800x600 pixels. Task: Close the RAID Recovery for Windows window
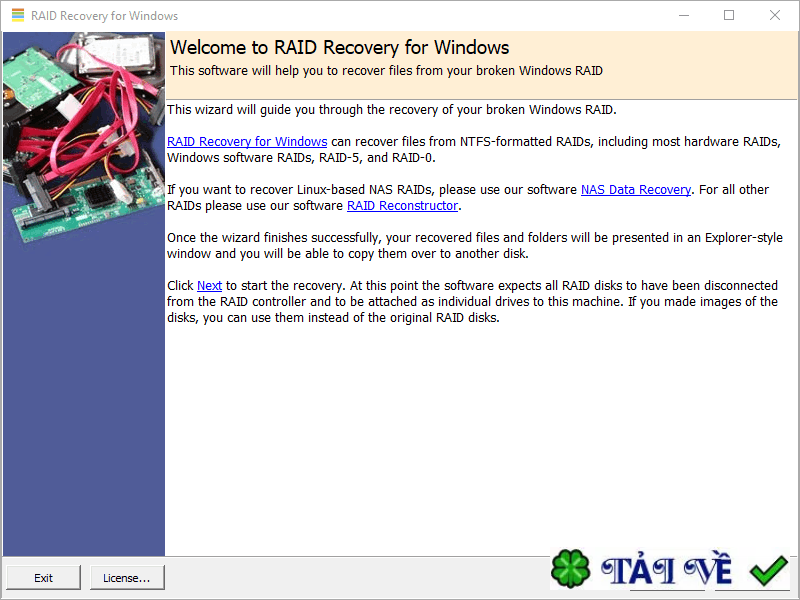click(775, 15)
